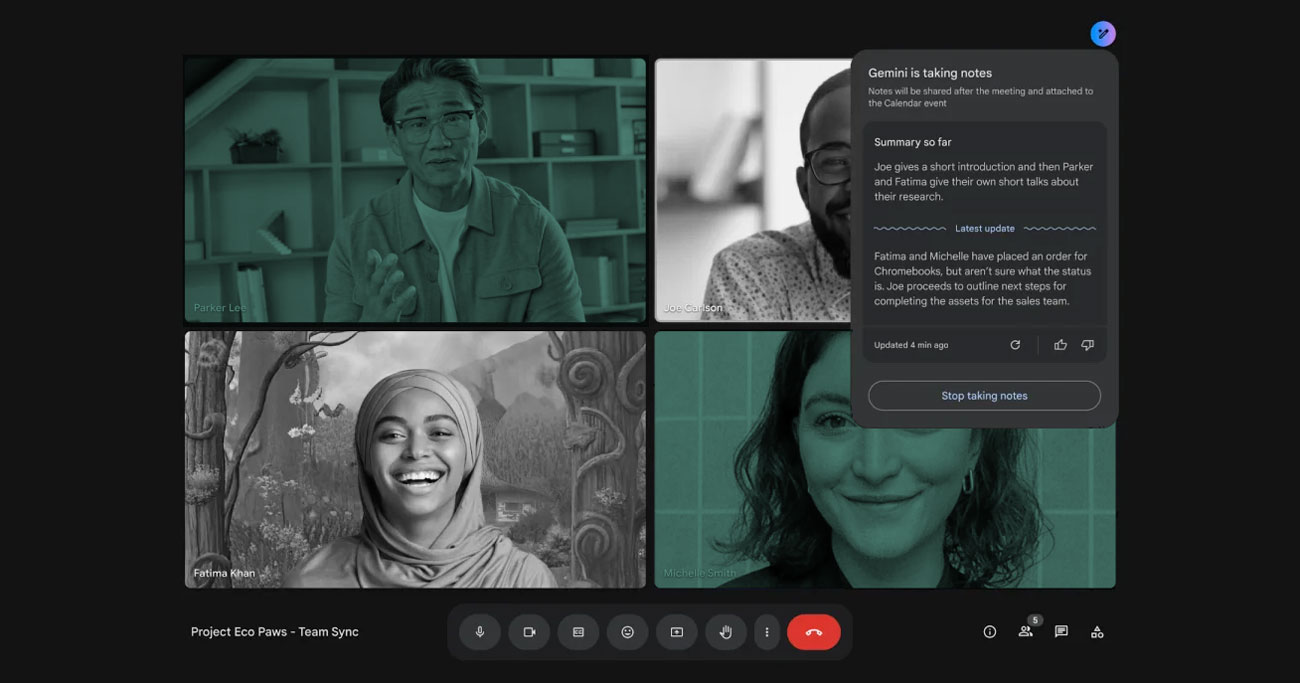Image resolution: width=1300 pixels, height=683 pixels.
Task: Leave the call with red button
Action: [814, 632]
